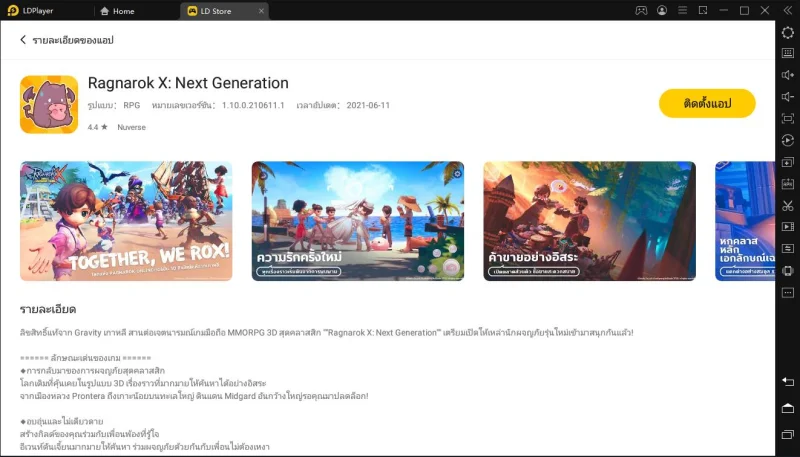Maximize the LDPlayer window

click(744, 10)
